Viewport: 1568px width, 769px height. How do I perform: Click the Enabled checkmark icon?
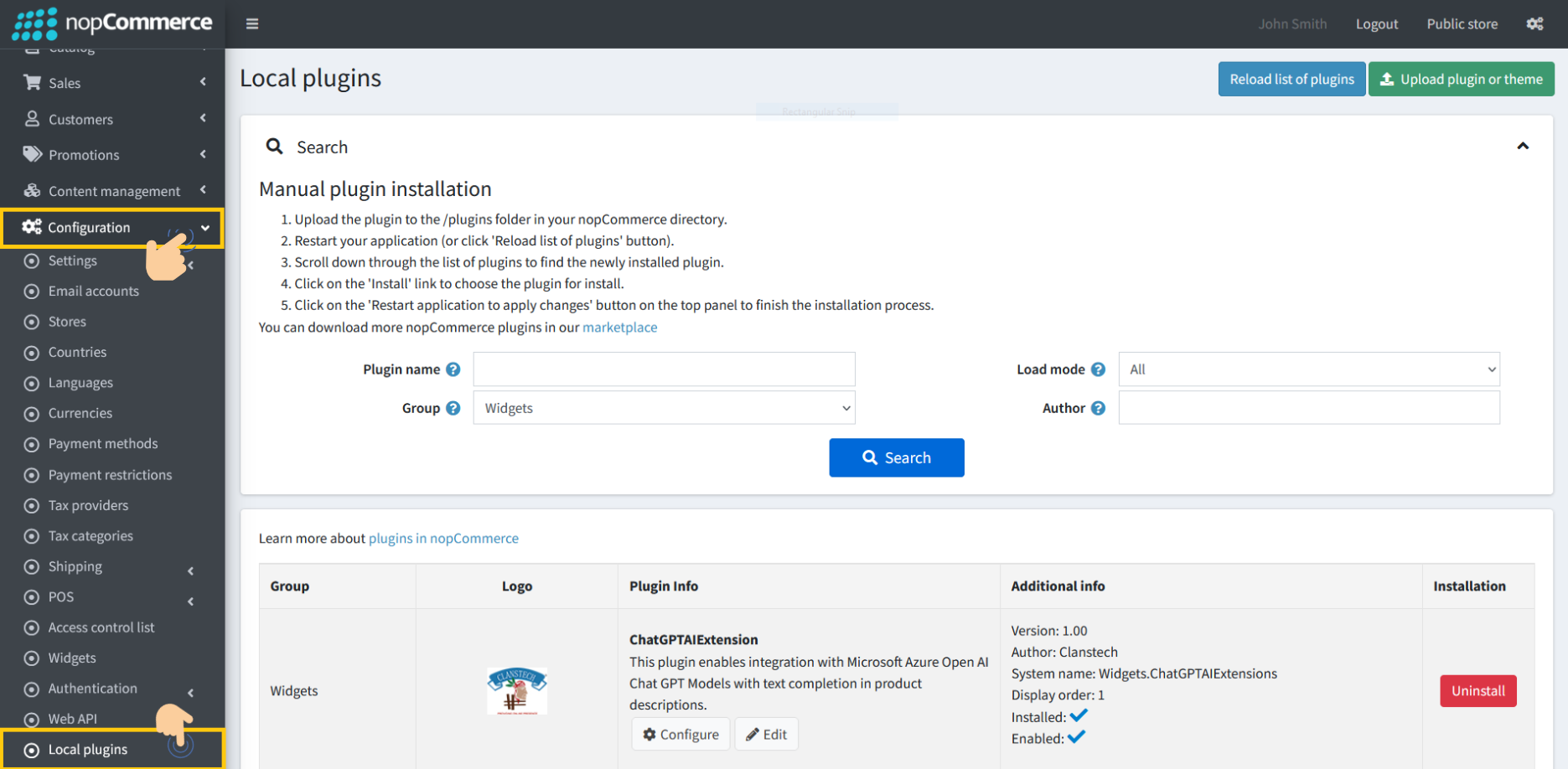[1077, 737]
